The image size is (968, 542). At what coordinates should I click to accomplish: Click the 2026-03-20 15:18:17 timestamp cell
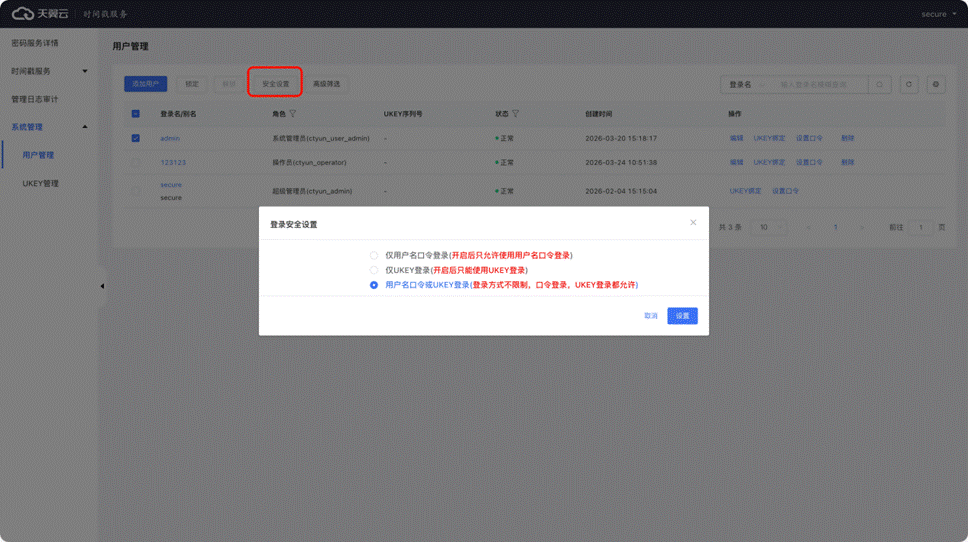[x=621, y=138]
